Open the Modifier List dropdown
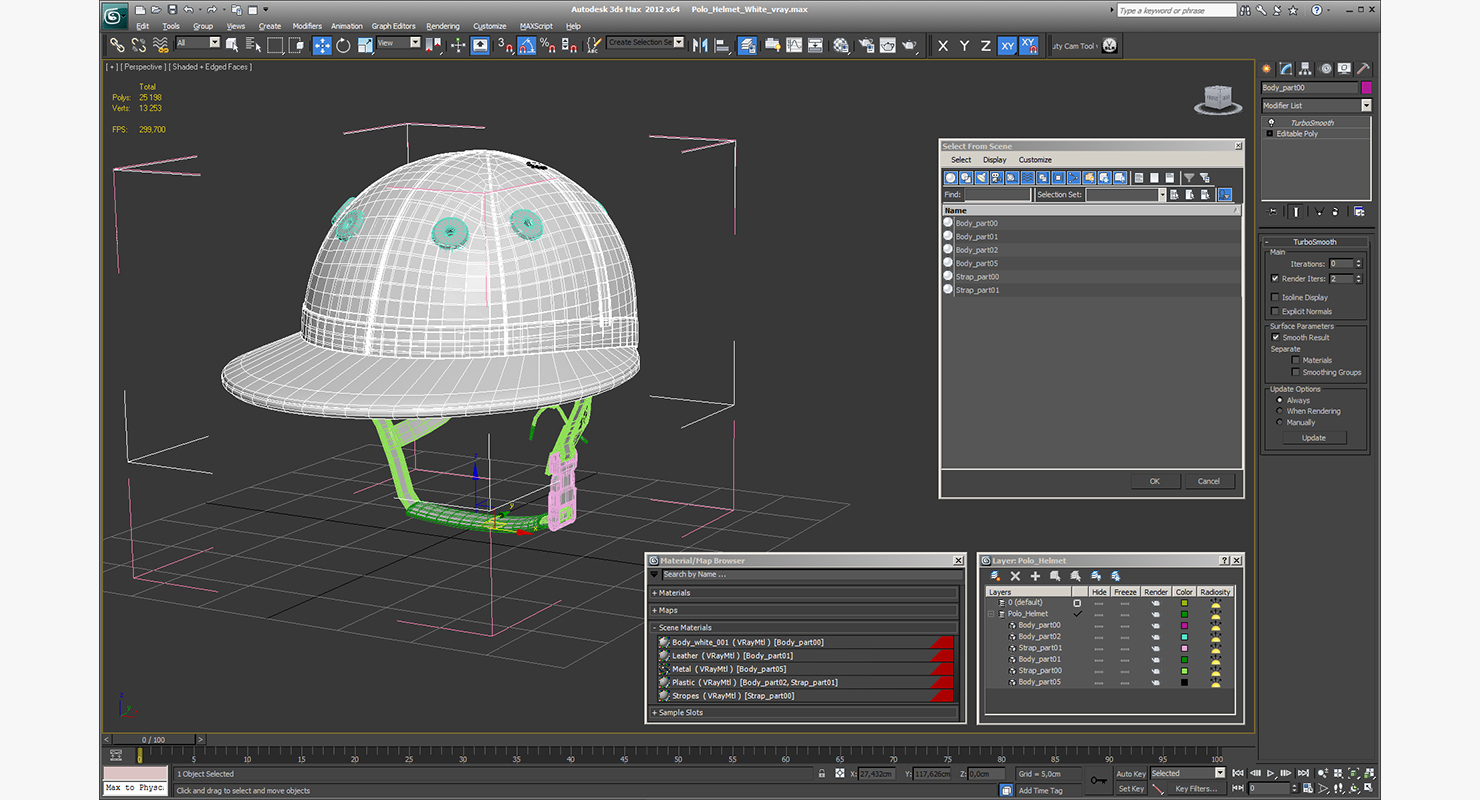1480x800 pixels. click(1366, 105)
